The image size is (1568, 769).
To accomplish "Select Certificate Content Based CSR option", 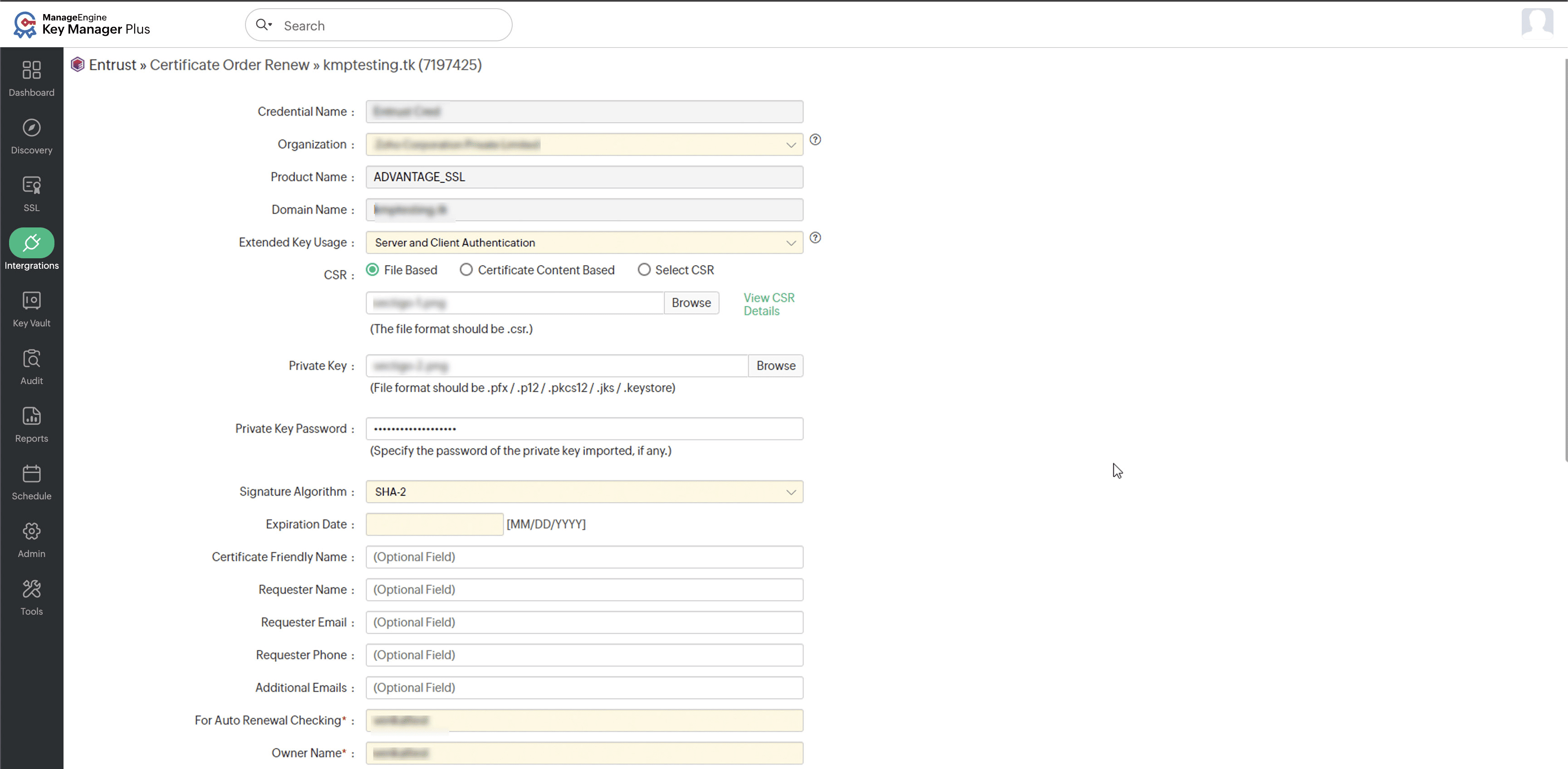I will (466, 270).
